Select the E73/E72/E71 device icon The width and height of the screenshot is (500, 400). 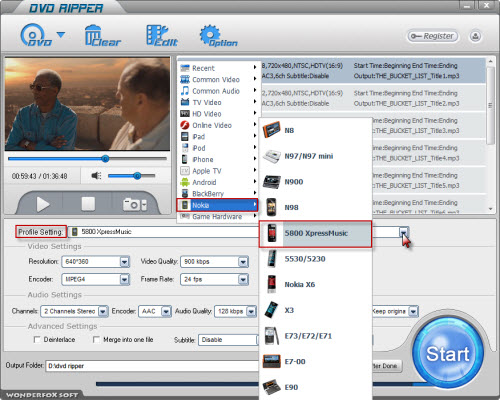coord(271,336)
